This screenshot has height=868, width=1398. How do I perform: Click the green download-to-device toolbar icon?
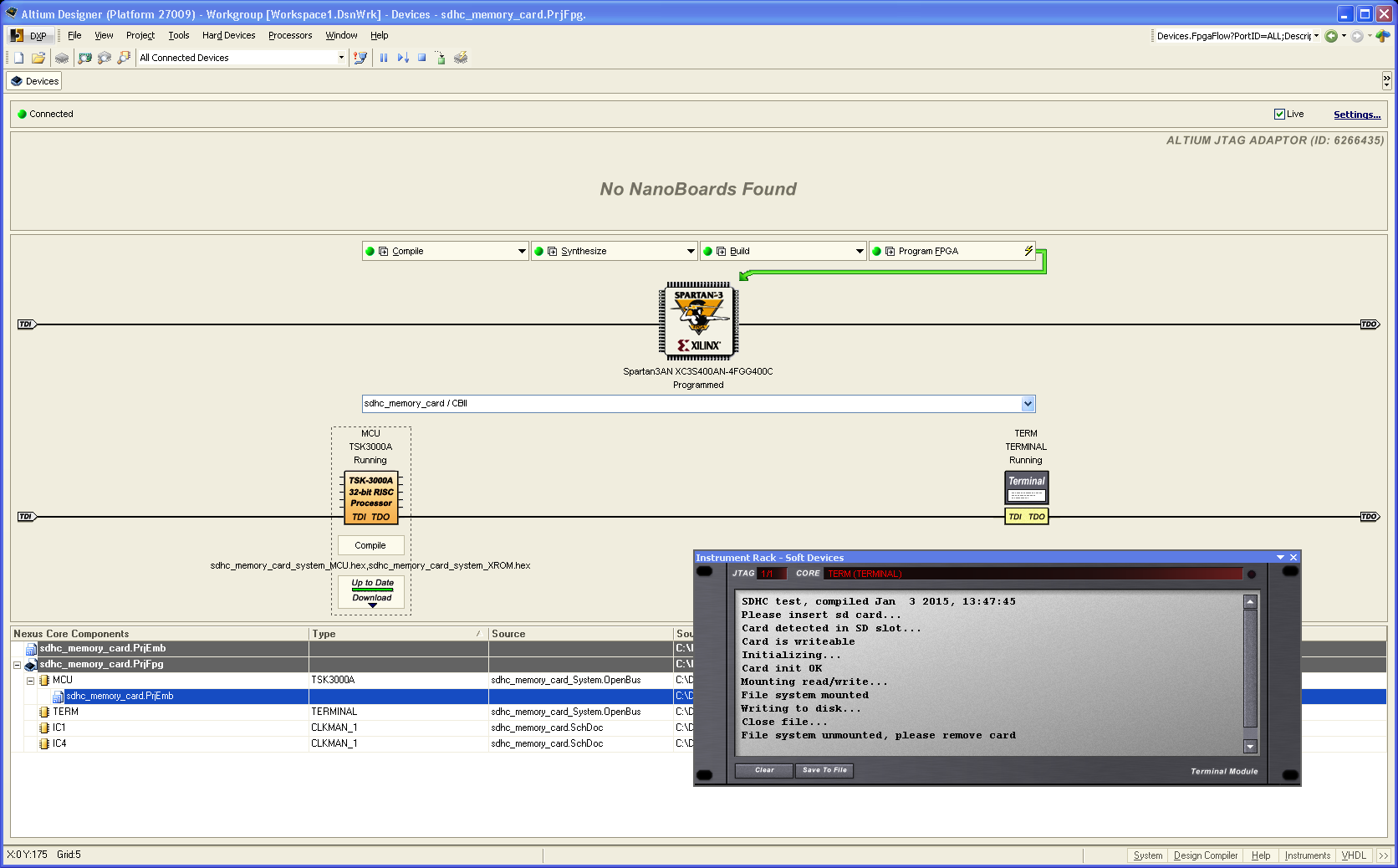441,58
